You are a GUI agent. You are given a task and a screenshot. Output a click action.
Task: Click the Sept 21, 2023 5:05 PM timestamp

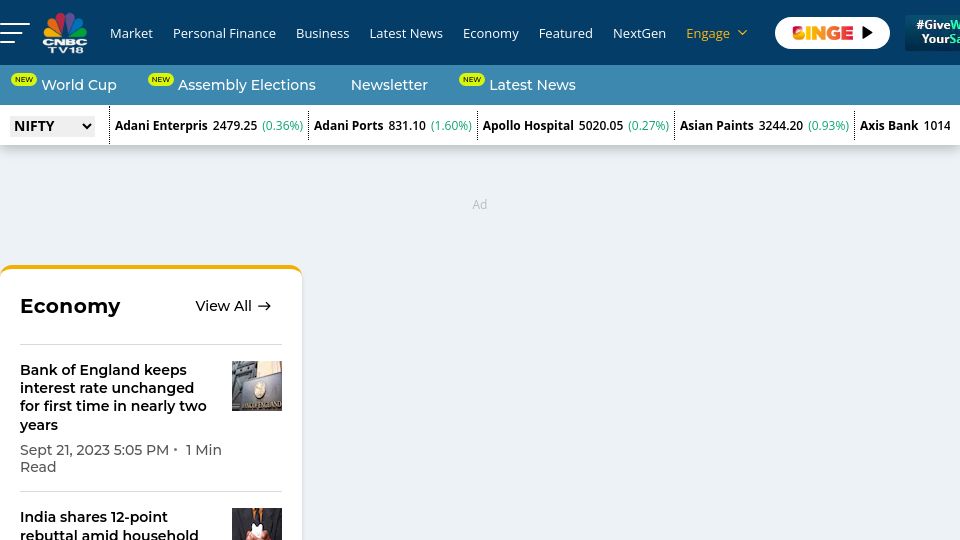pyautogui.click(x=94, y=450)
